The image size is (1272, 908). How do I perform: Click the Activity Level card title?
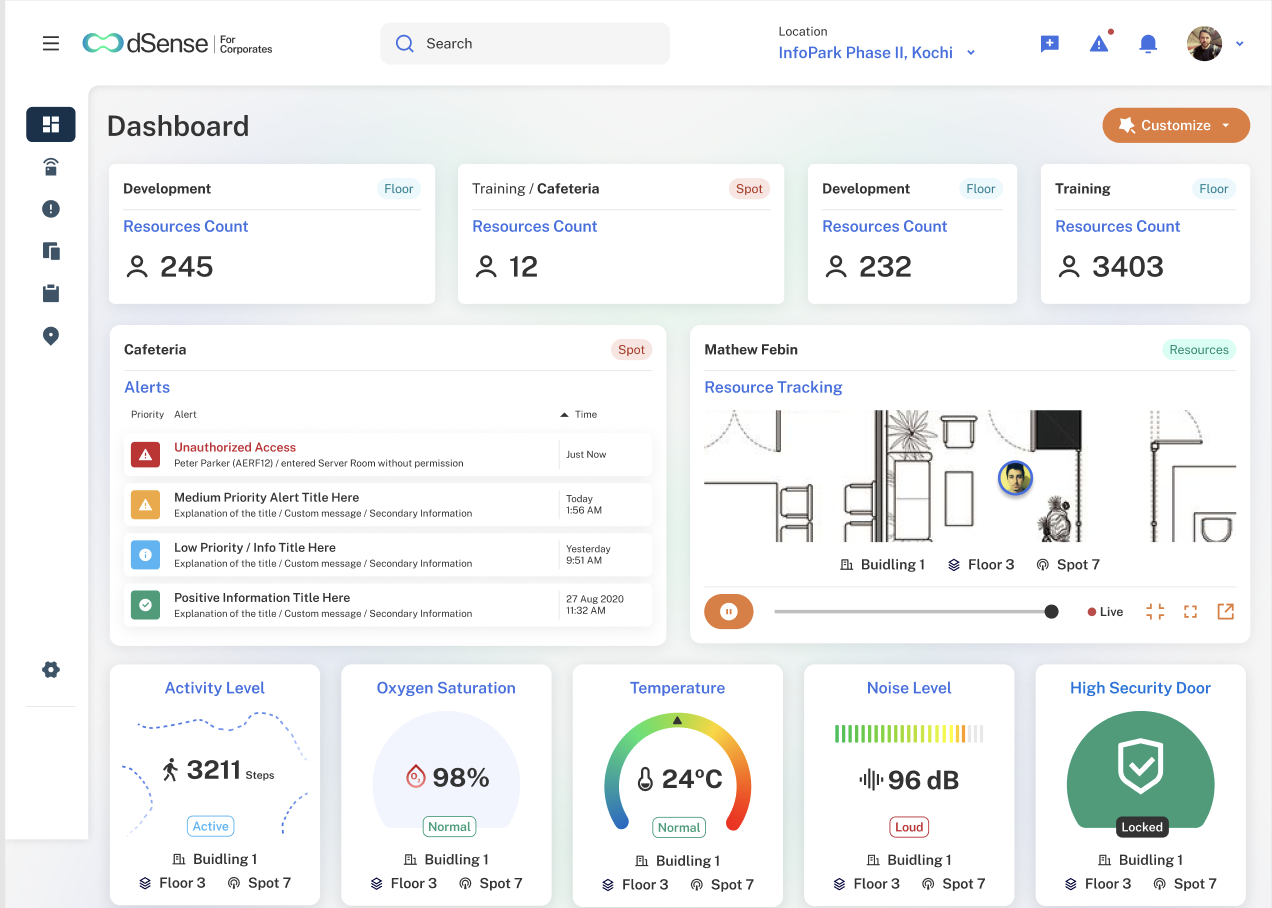point(215,688)
